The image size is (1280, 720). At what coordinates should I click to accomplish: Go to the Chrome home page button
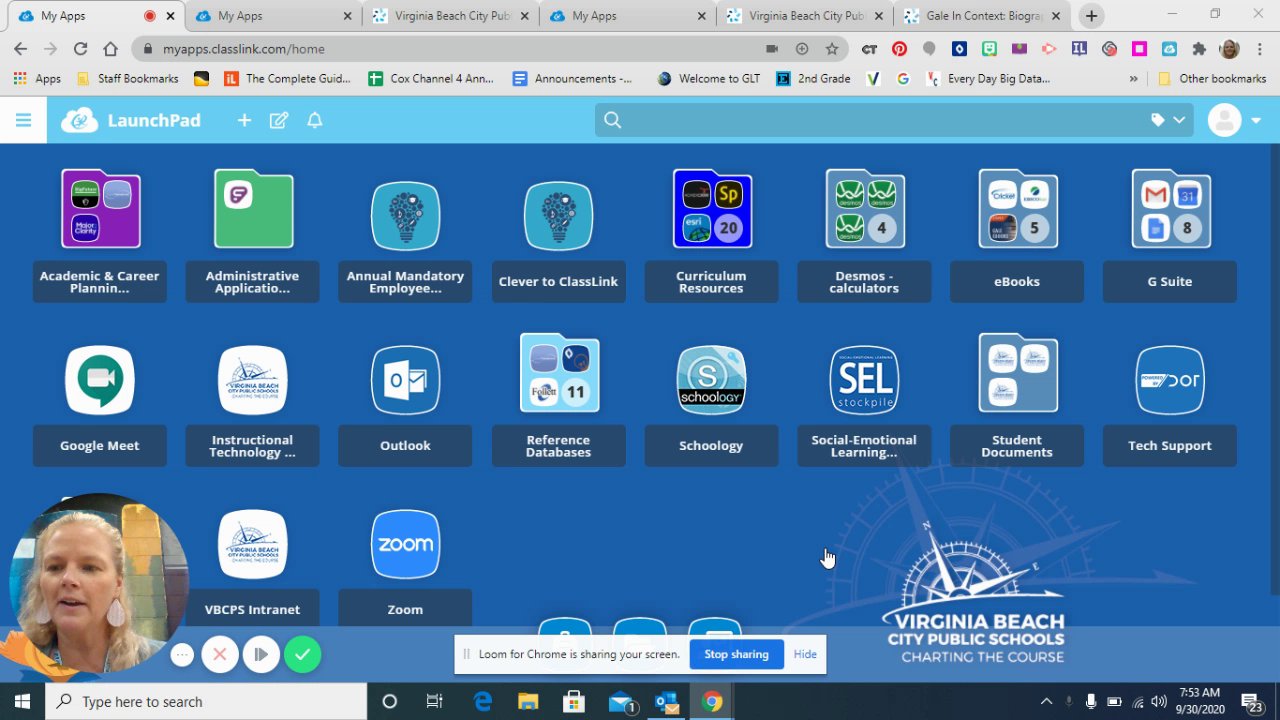[x=110, y=48]
